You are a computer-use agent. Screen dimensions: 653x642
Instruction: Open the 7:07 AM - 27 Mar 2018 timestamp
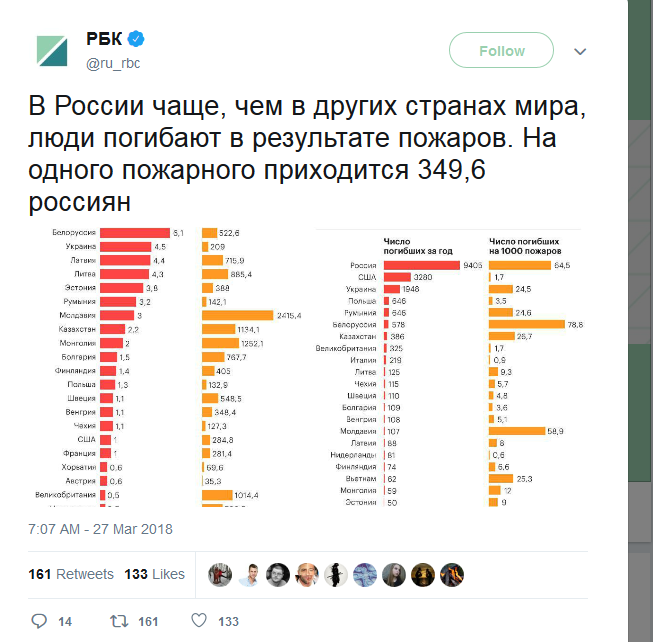pyautogui.click(x=100, y=529)
